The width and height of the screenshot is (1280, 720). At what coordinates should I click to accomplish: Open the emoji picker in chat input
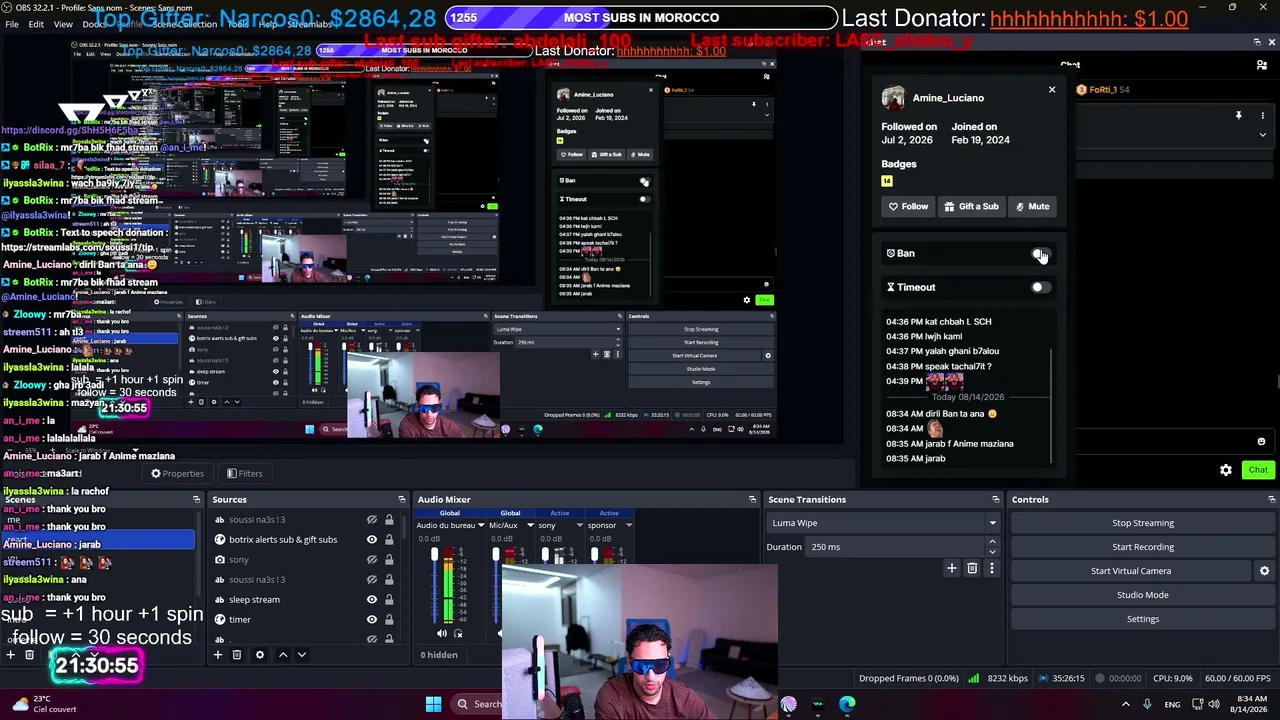[1261, 441]
